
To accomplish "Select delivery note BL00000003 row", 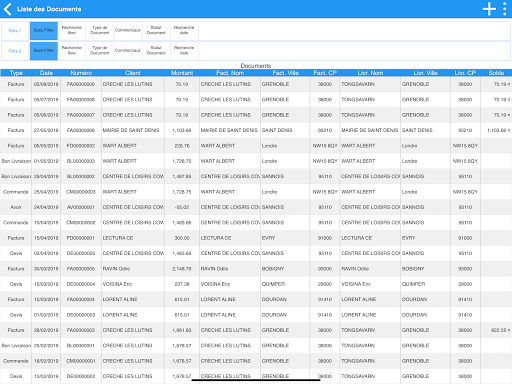I will click(256, 161).
